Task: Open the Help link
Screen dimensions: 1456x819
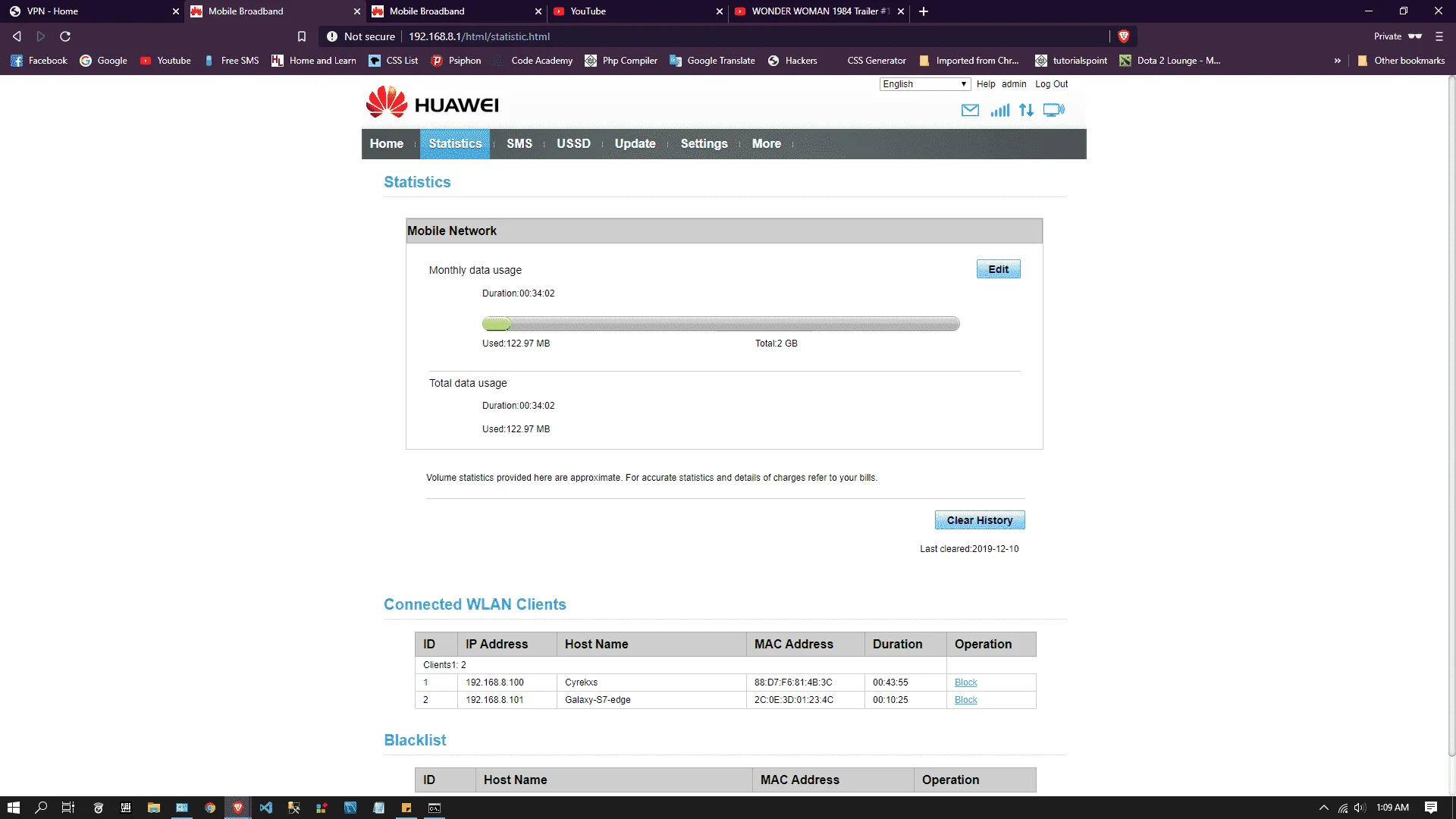Action: [986, 84]
